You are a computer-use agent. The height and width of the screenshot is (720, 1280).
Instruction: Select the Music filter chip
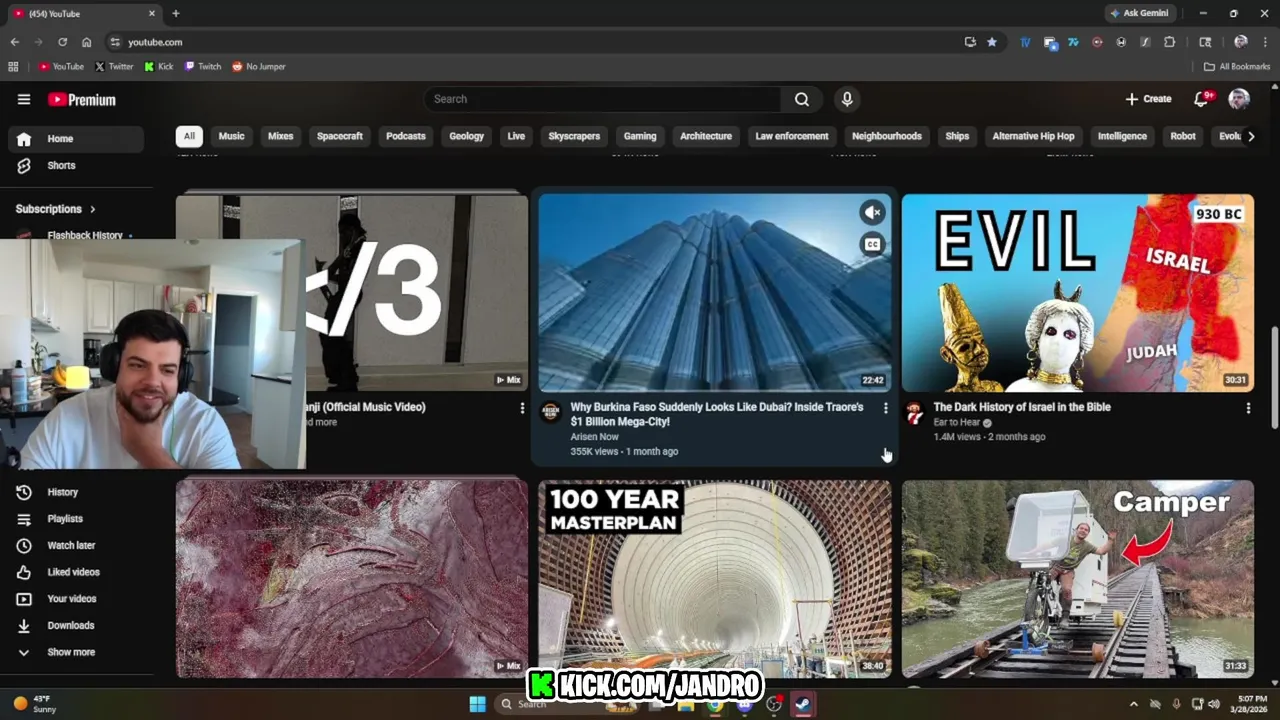tap(232, 136)
